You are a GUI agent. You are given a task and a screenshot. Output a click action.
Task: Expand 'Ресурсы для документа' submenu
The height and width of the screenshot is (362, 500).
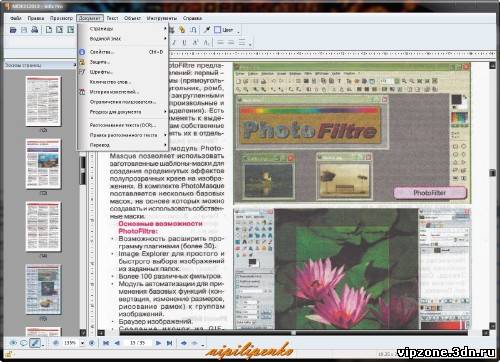[123, 112]
